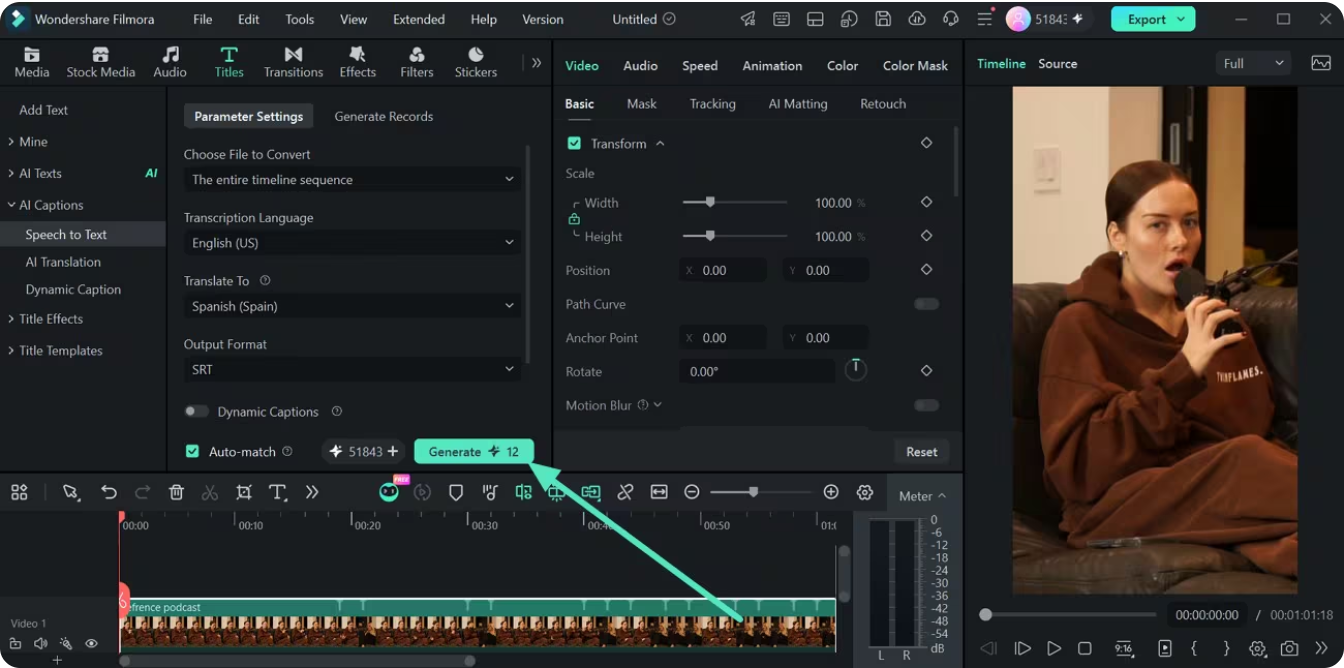Select the Crop tool in timeline toolbar
Screen dimensions: 1344x668
(244, 492)
